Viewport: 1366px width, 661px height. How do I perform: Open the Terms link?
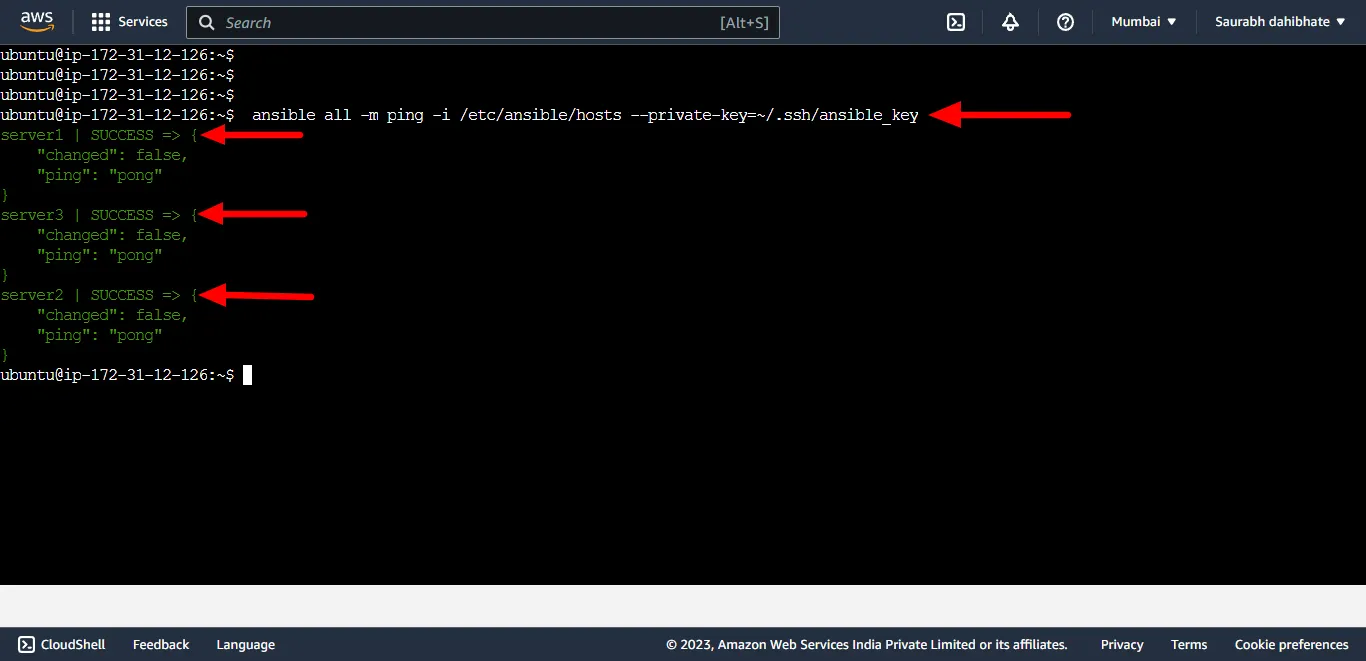(1189, 645)
